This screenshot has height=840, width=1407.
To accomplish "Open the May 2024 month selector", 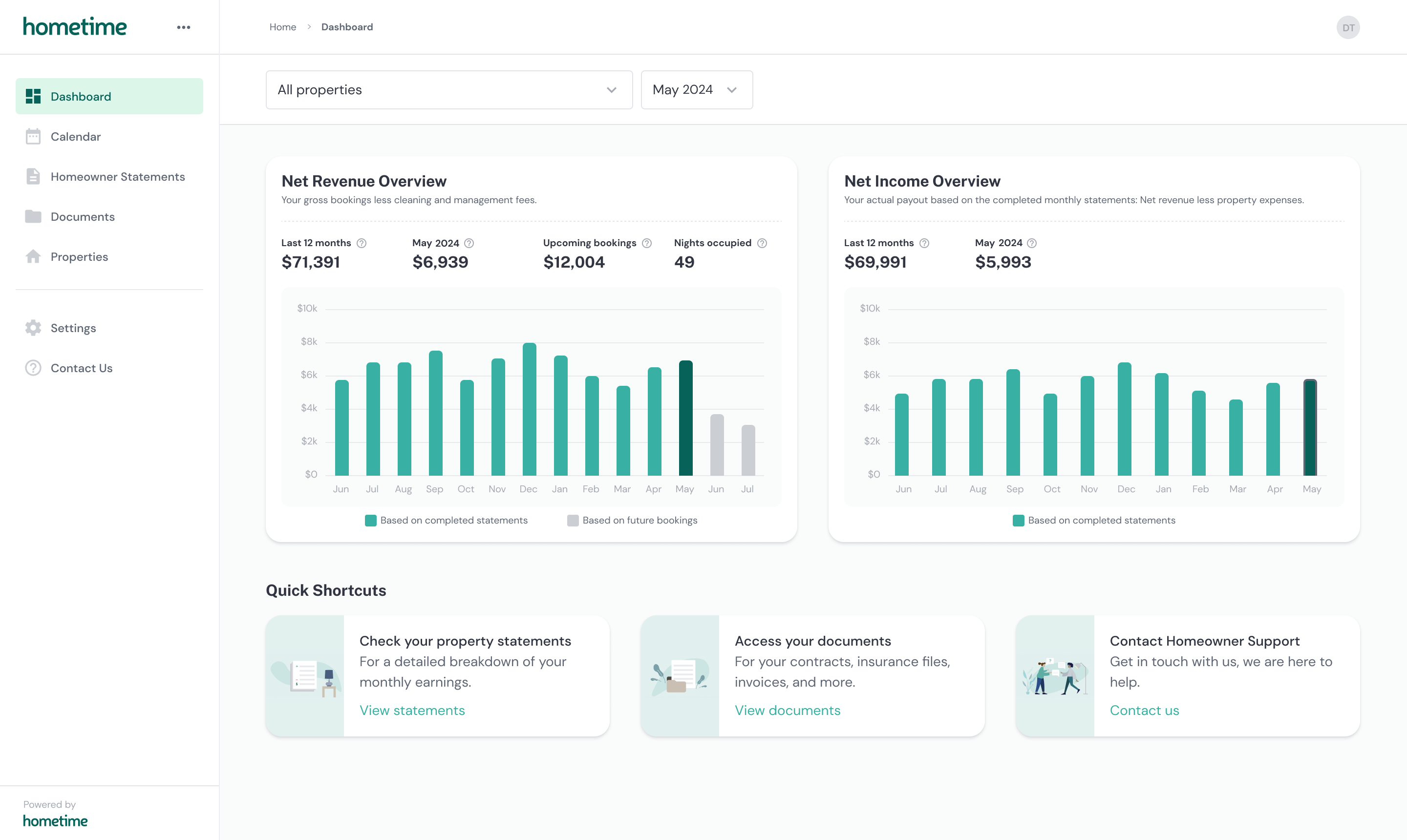I will 697,90.
